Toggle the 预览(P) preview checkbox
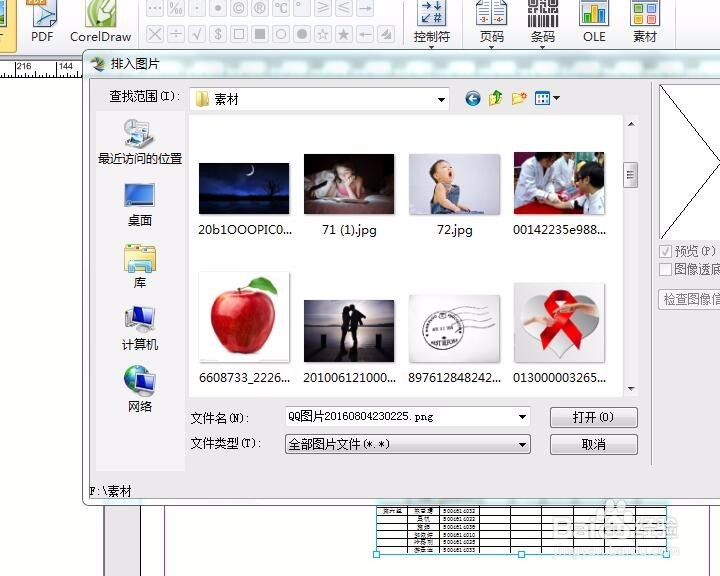The height and width of the screenshot is (576, 720). pos(665,251)
